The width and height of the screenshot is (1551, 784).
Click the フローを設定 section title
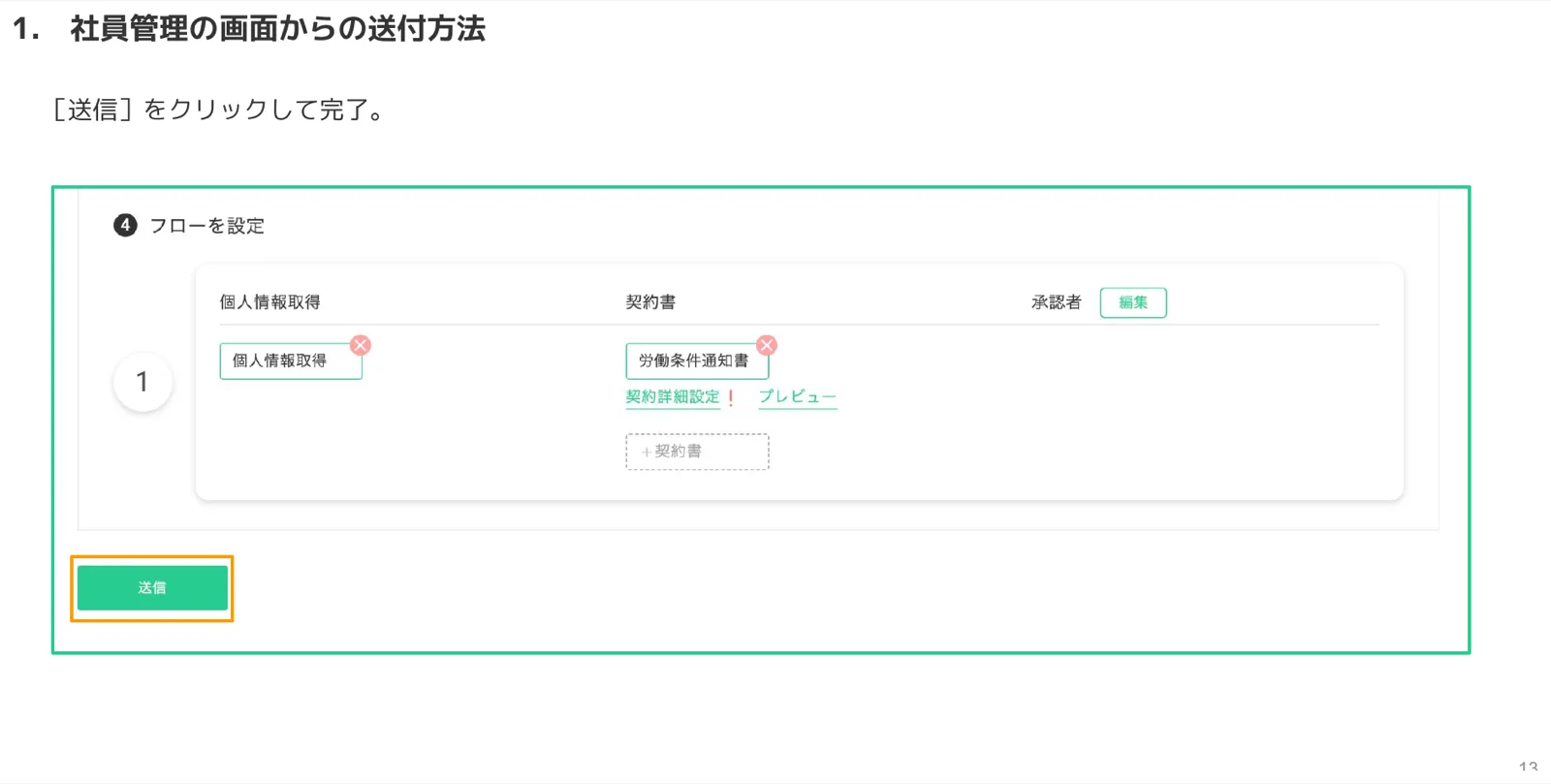tap(206, 226)
